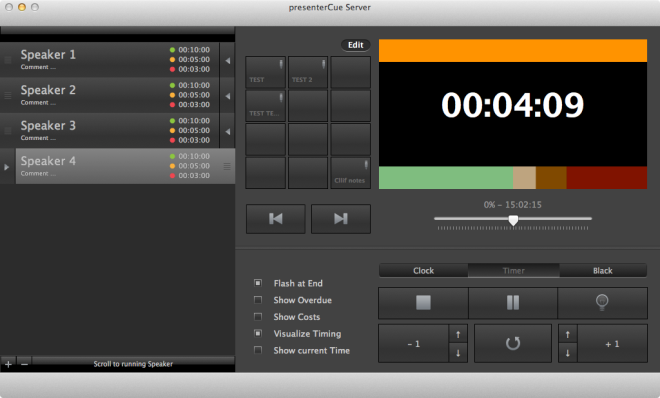
Task: Click the Edit button above message grid
Action: (x=356, y=45)
